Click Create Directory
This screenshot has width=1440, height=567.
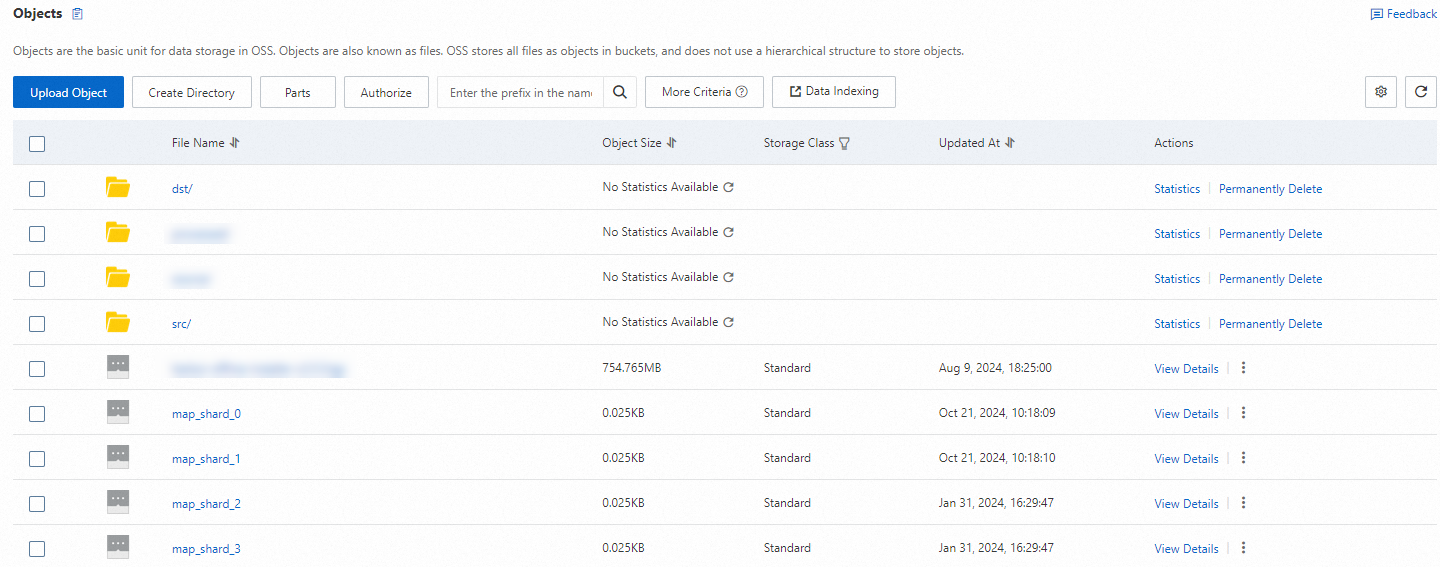tap(191, 92)
